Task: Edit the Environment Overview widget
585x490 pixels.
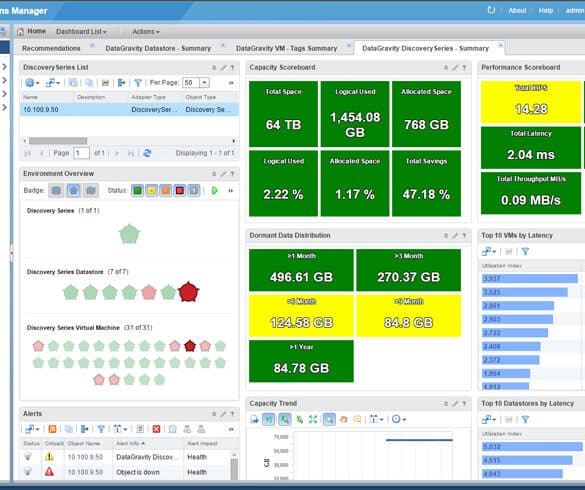Action: click(223, 174)
